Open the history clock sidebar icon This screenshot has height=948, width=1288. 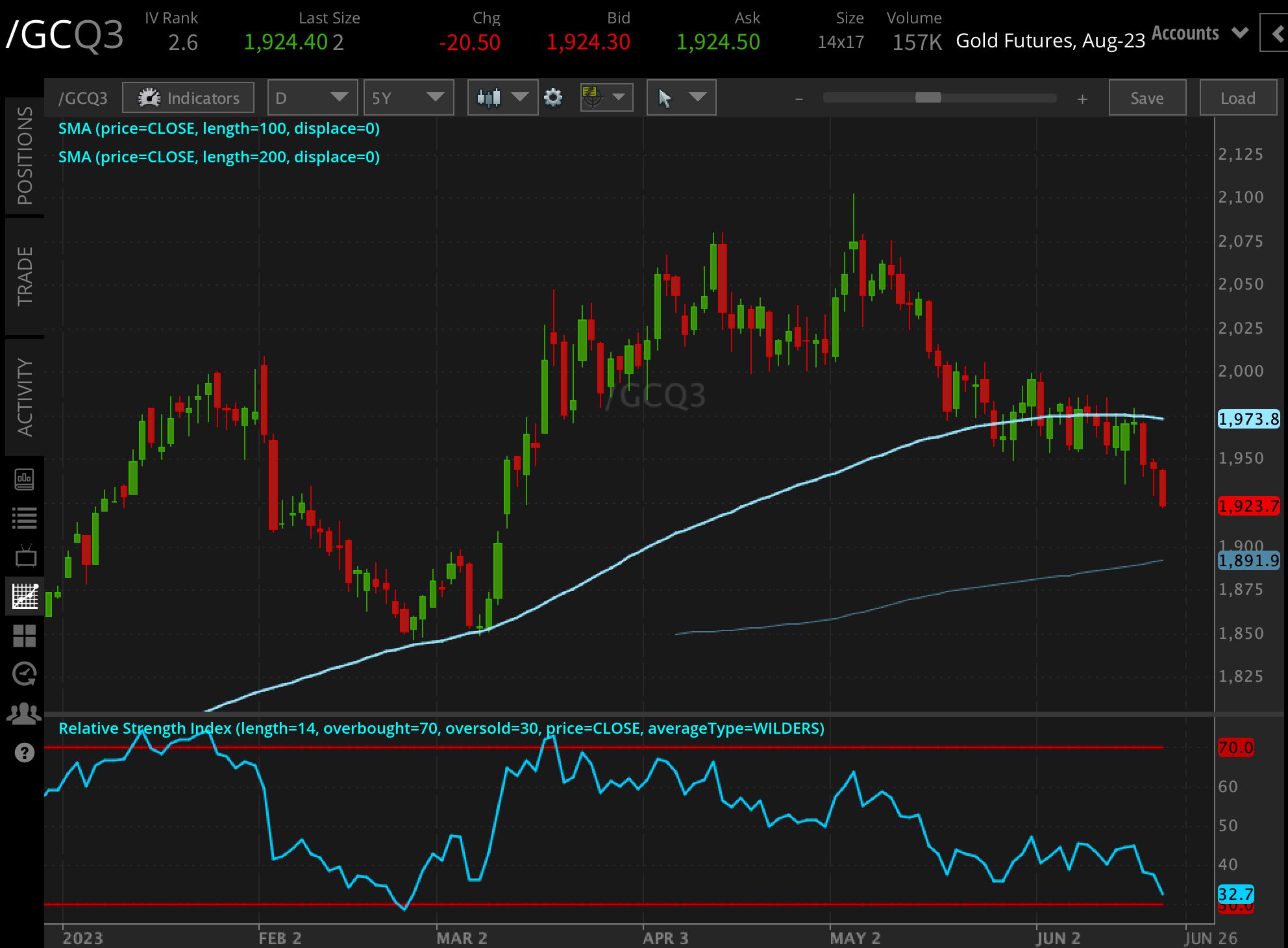tap(25, 673)
